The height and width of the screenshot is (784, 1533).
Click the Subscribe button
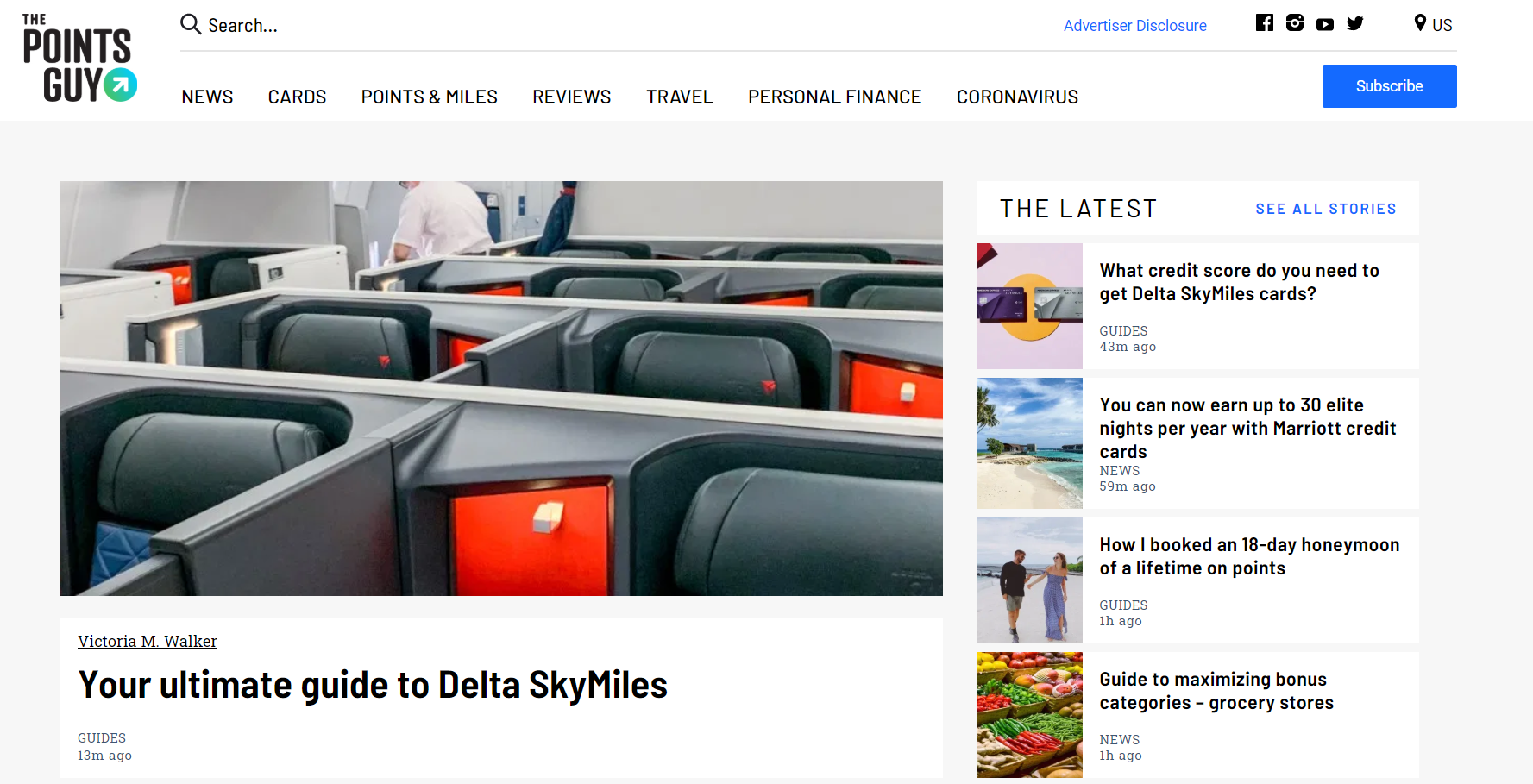pyautogui.click(x=1389, y=86)
